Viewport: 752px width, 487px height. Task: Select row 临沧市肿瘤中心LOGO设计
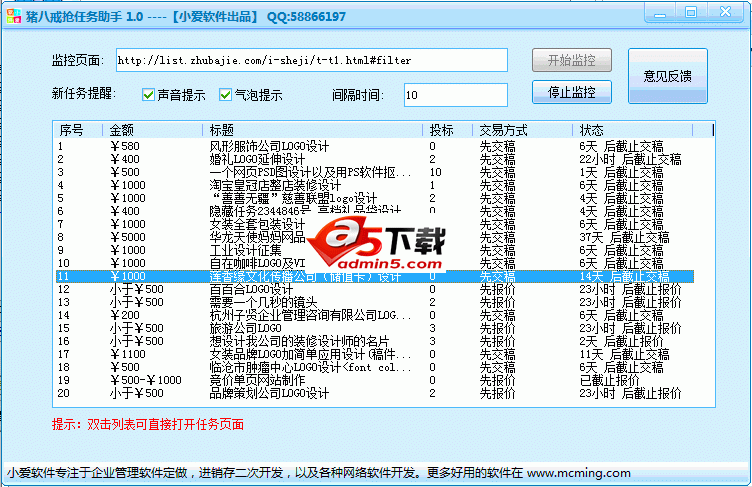pos(374,367)
